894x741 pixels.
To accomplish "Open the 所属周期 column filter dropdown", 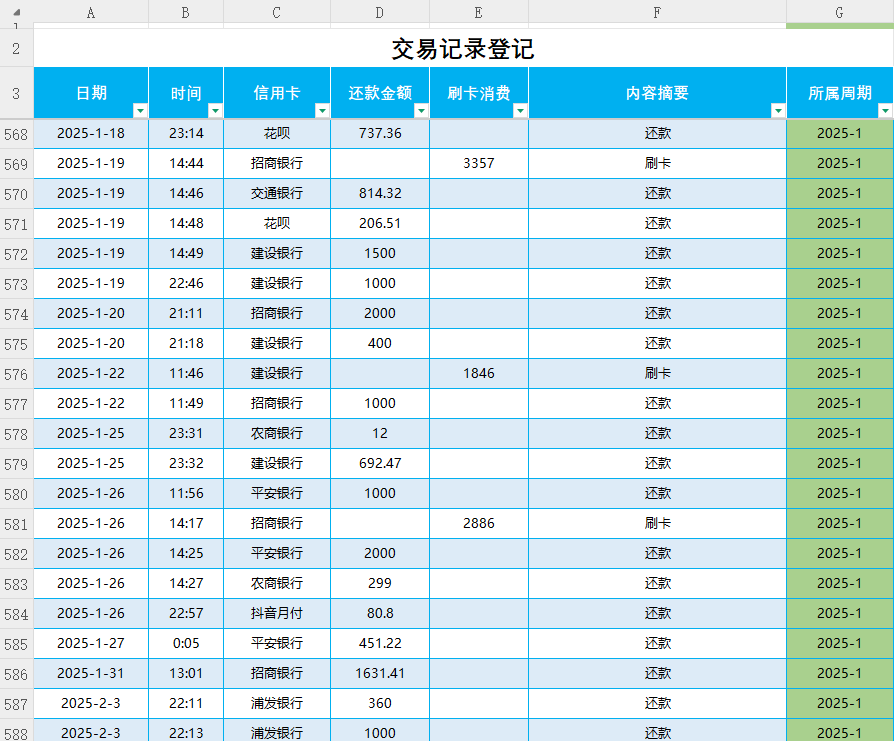I will click(x=885, y=111).
